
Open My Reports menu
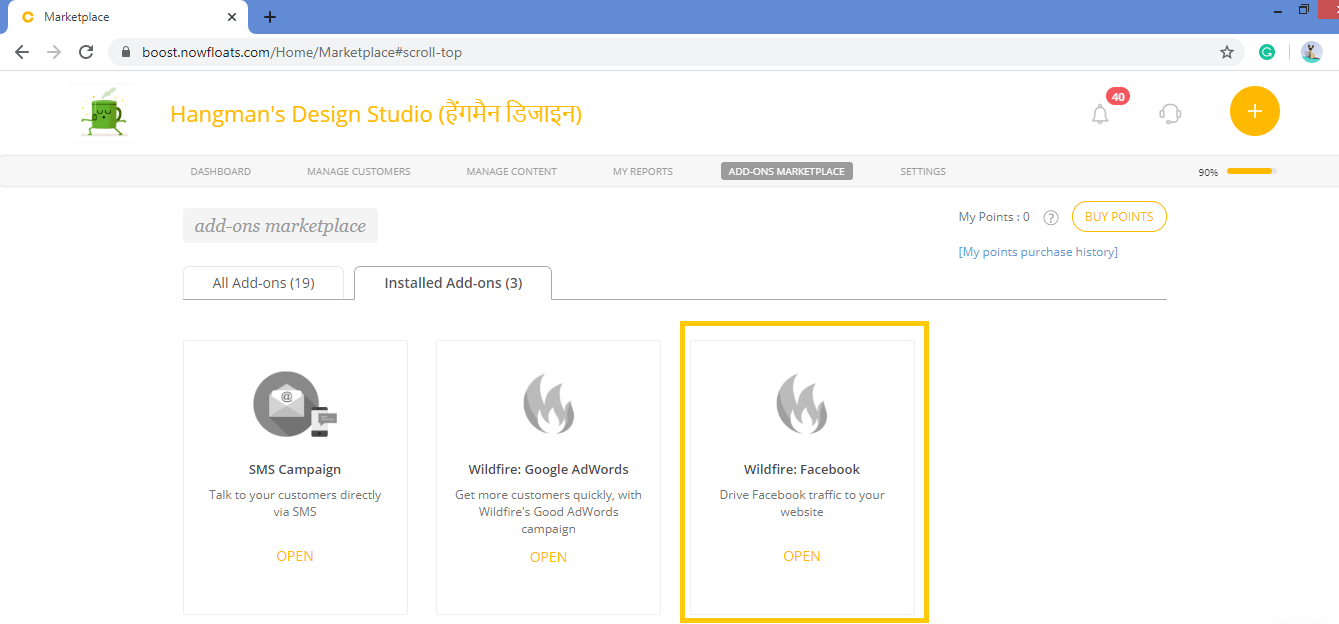click(643, 171)
